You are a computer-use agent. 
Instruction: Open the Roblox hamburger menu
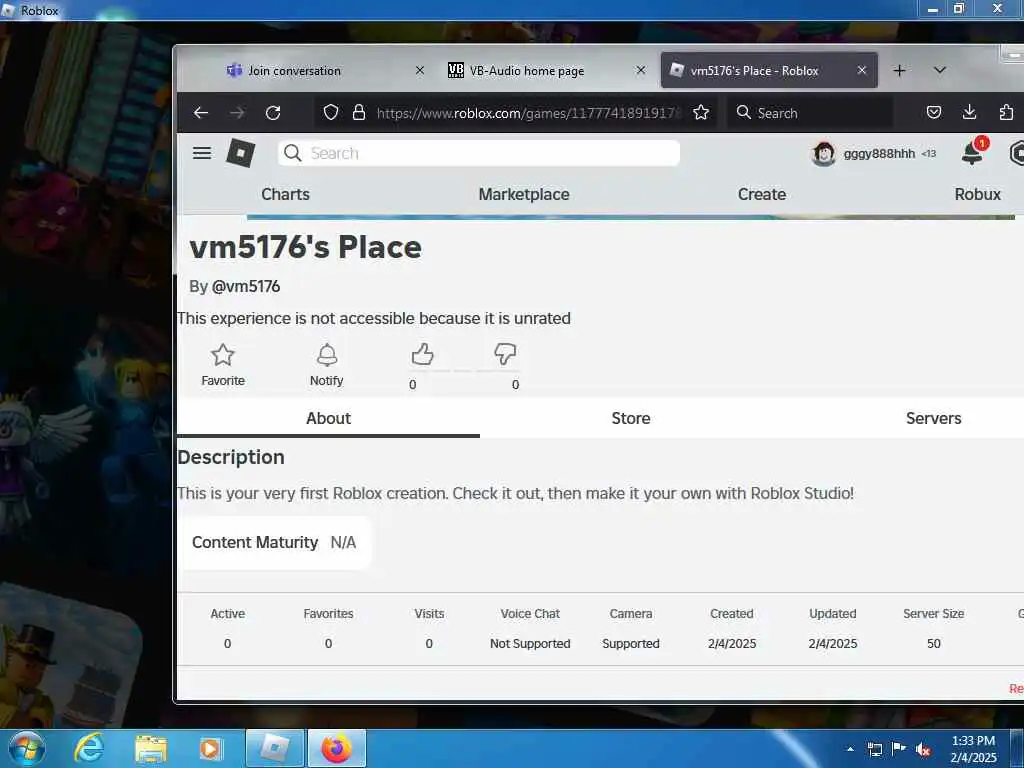click(x=202, y=153)
